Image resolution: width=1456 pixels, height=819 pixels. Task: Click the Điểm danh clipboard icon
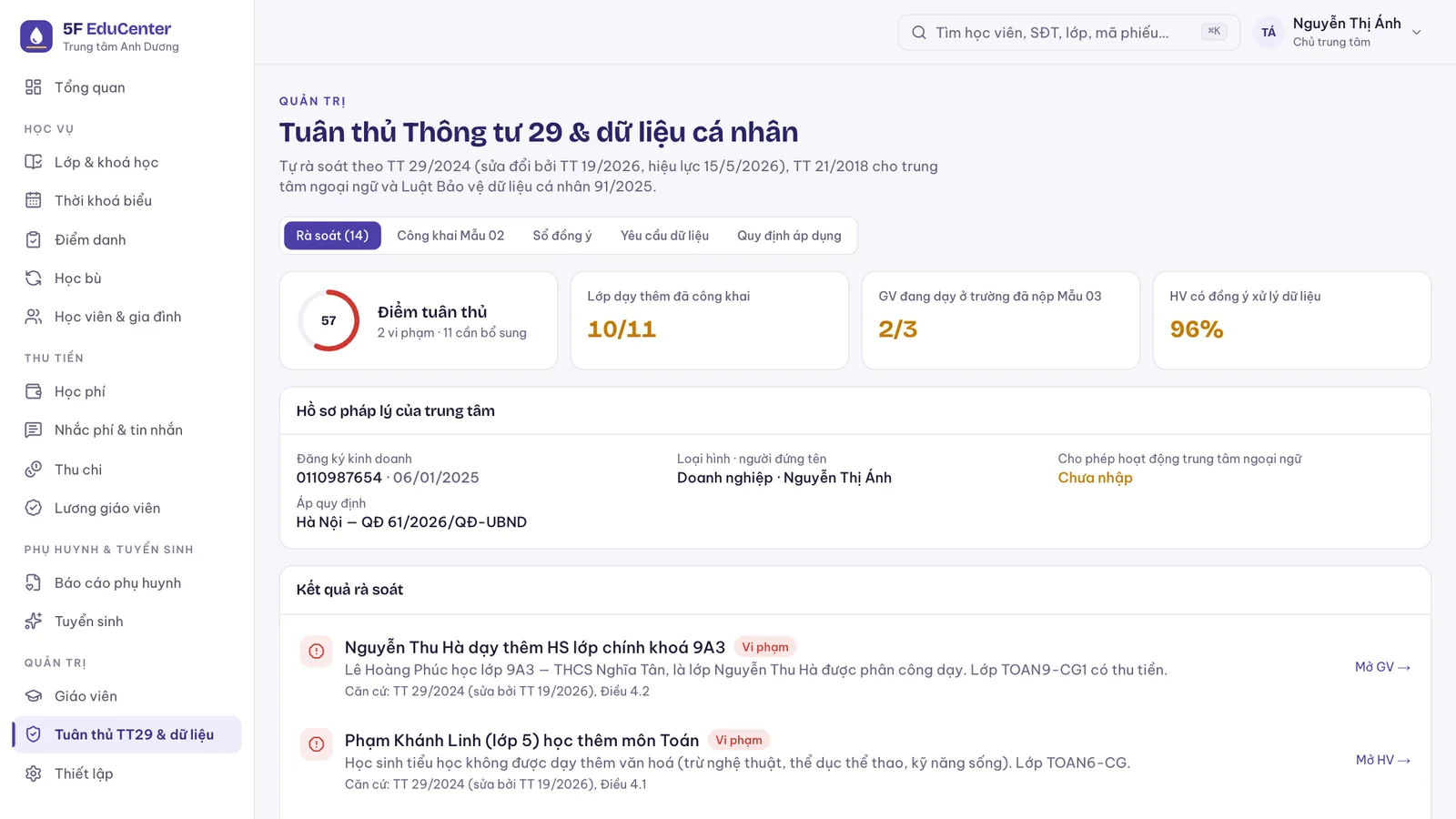pos(34,239)
